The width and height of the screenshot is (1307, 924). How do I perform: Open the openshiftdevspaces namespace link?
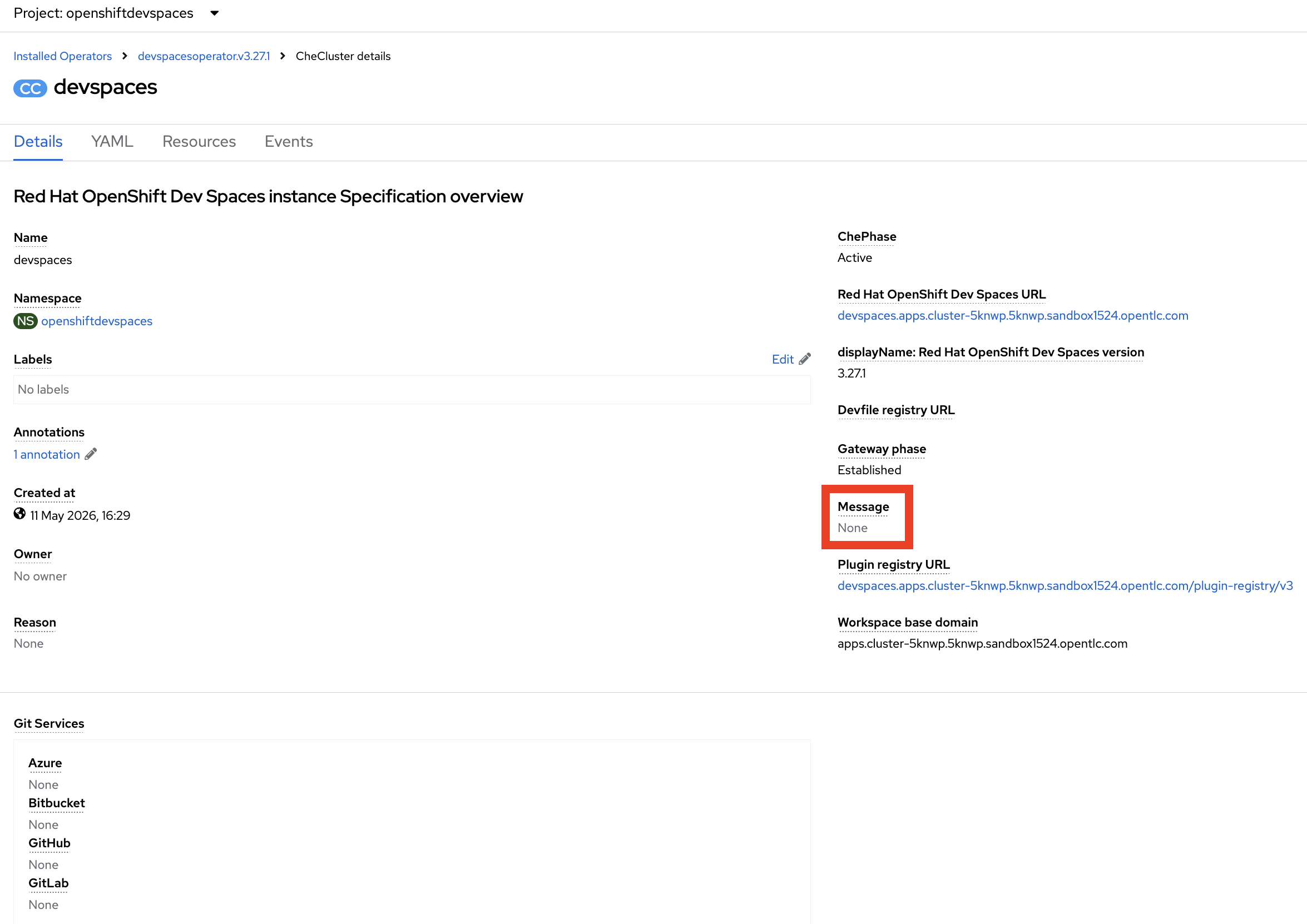tap(97, 321)
